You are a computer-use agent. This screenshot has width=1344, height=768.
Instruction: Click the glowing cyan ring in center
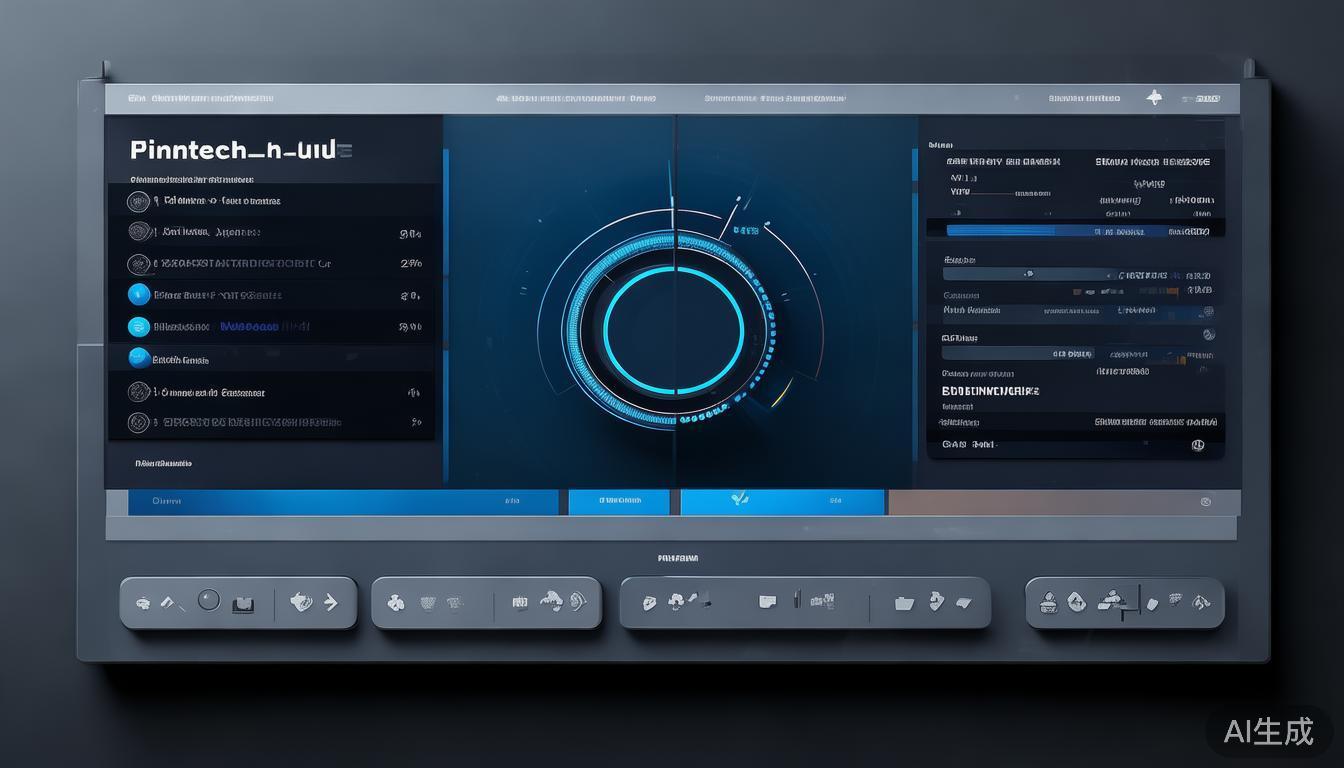point(673,329)
